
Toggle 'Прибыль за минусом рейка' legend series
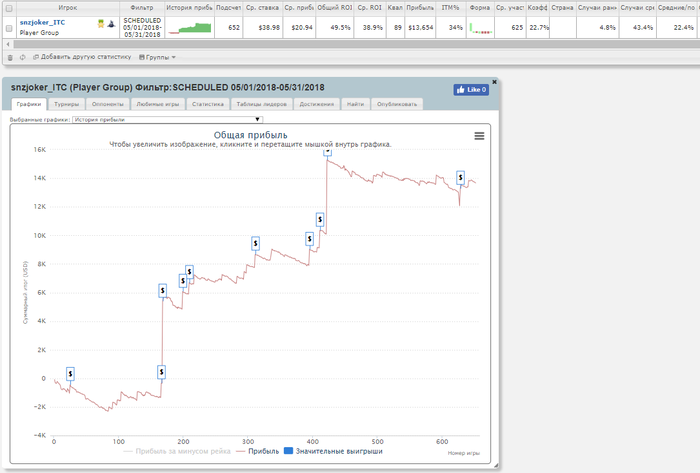tap(177, 452)
